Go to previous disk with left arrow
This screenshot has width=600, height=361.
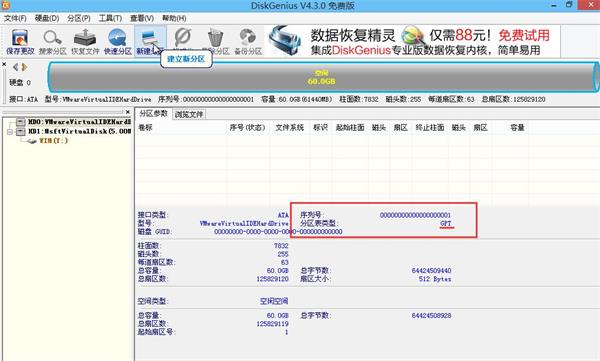point(15,67)
